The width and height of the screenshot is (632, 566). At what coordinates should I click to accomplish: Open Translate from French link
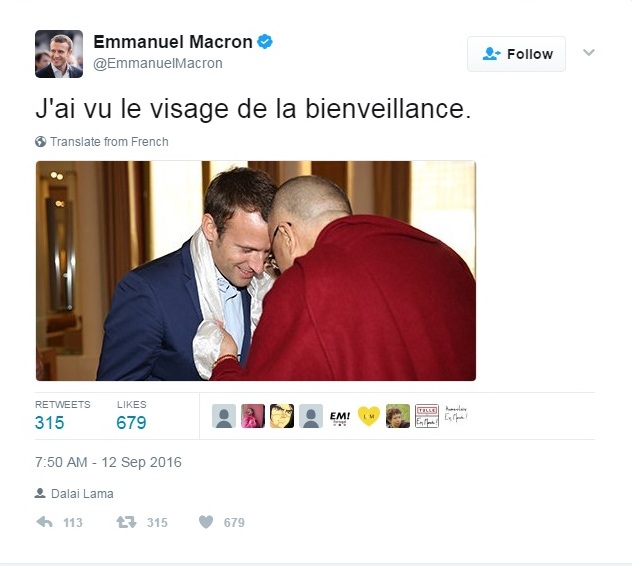click(x=109, y=142)
